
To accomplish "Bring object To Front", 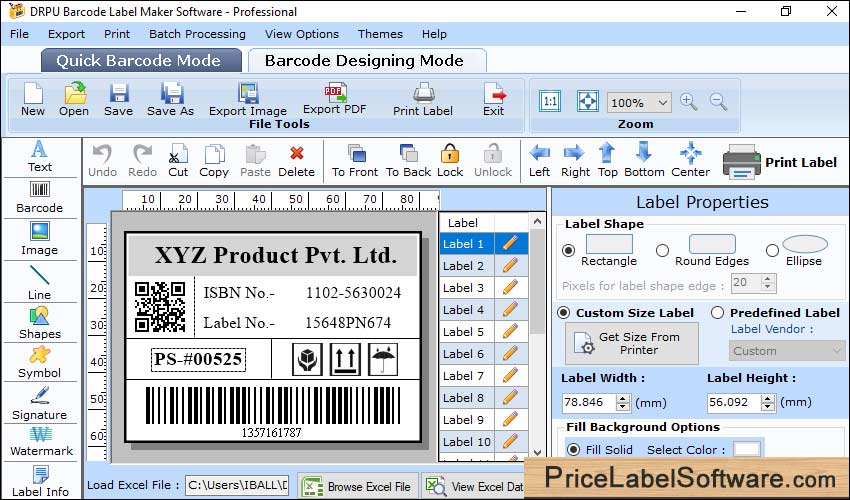I will click(355, 160).
